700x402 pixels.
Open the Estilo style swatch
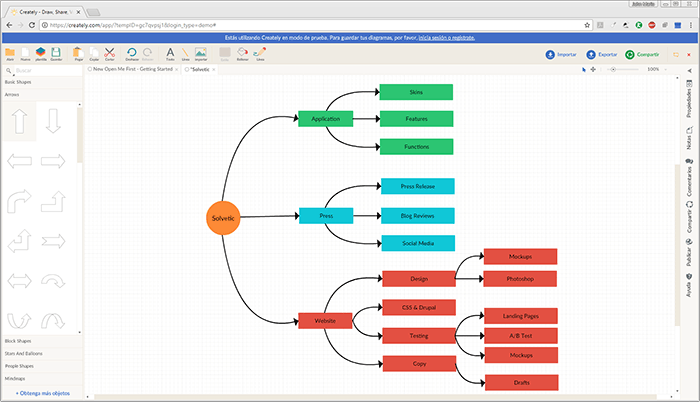pyautogui.click(x=225, y=54)
